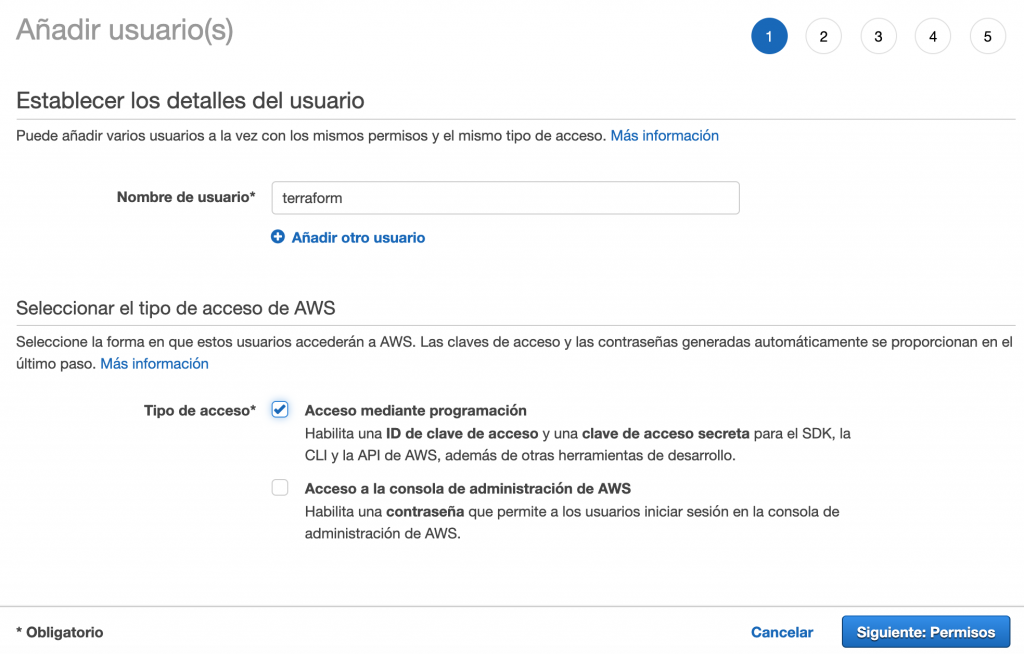
Task: Click the blue plus icon beside Añadir otro usuario
Action: click(x=278, y=237)
